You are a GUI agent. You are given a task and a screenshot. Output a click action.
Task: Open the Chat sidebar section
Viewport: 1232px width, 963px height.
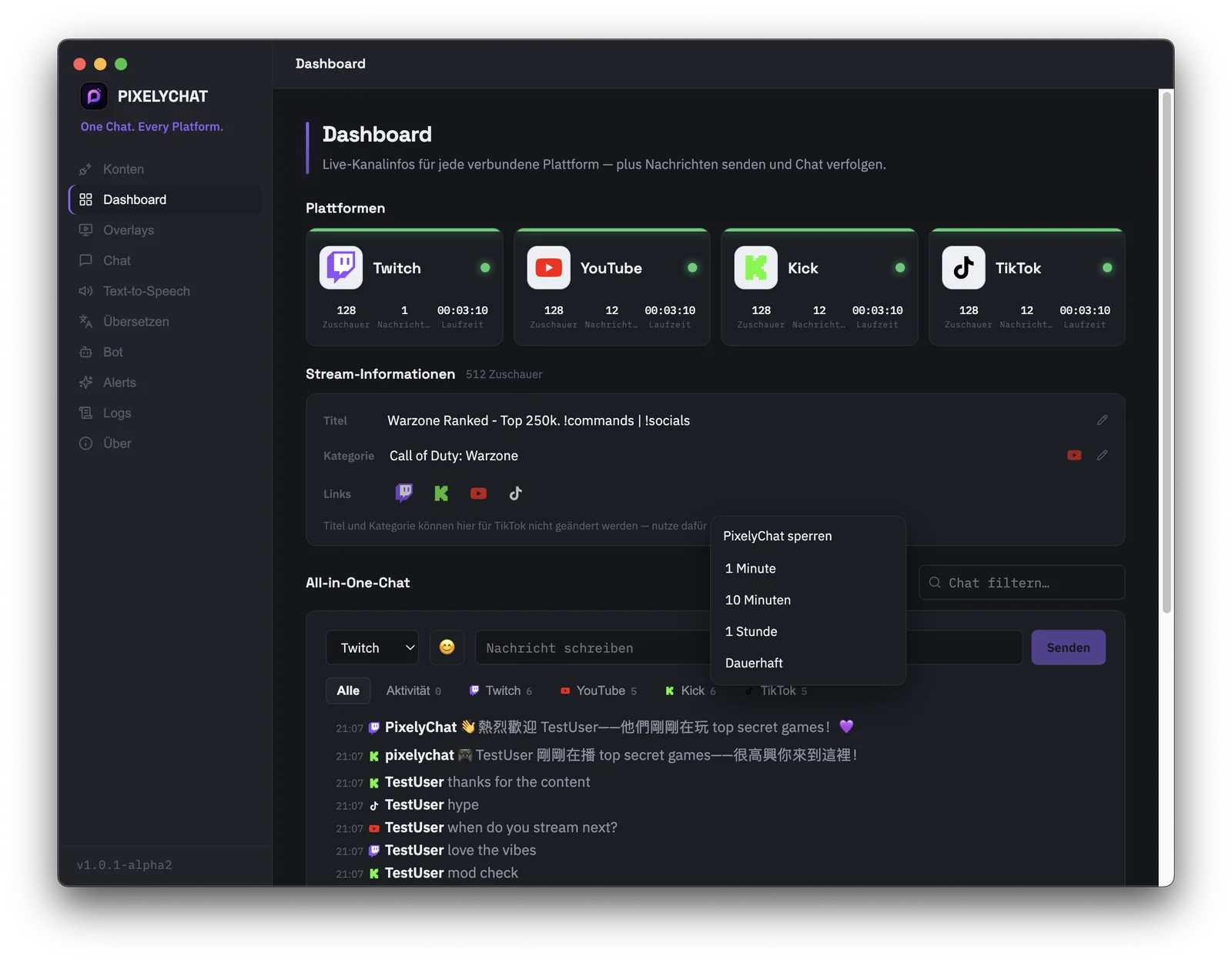tap(165, 260)
